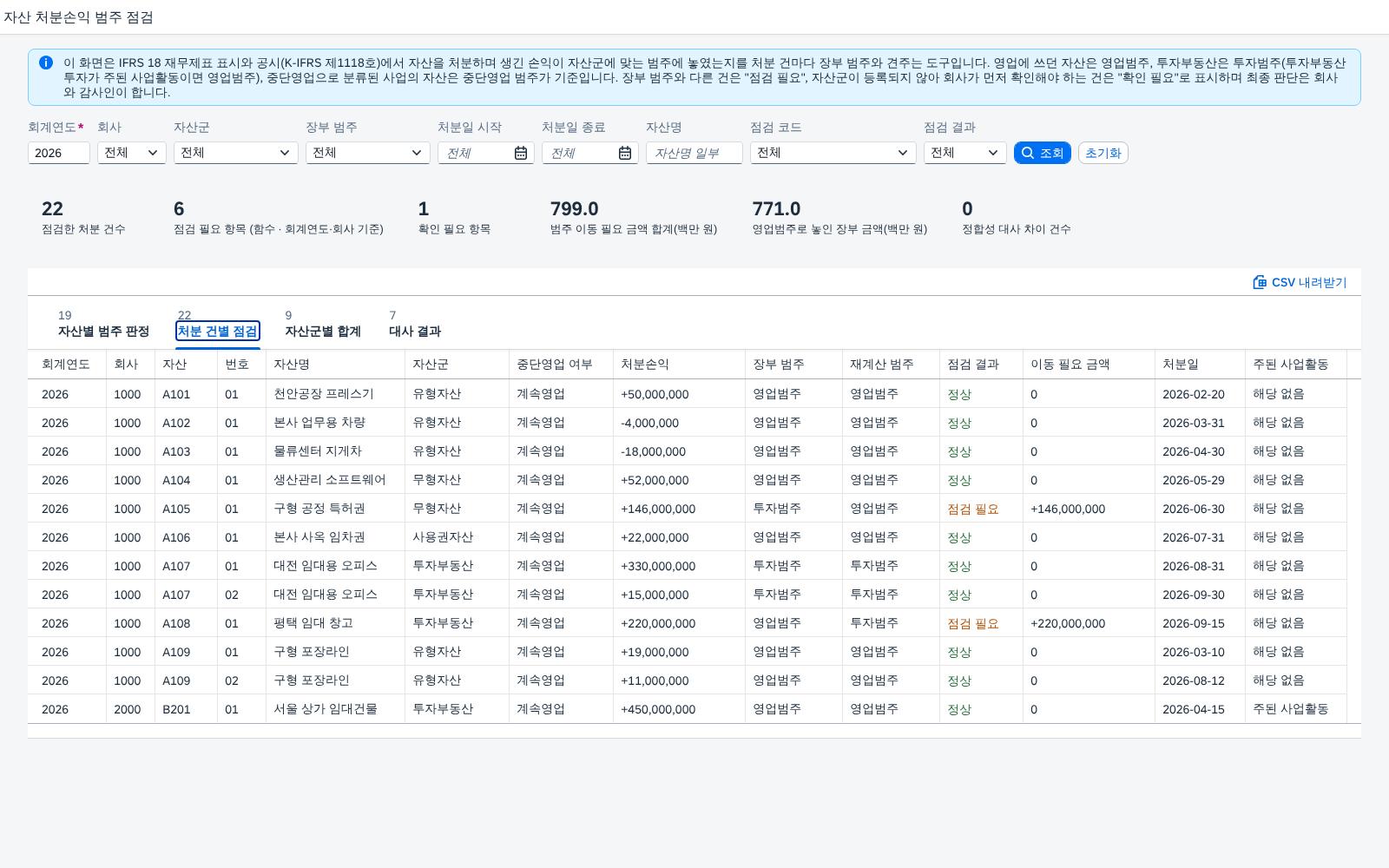Click the 중단영업 여부 column header

pos(561,365)
